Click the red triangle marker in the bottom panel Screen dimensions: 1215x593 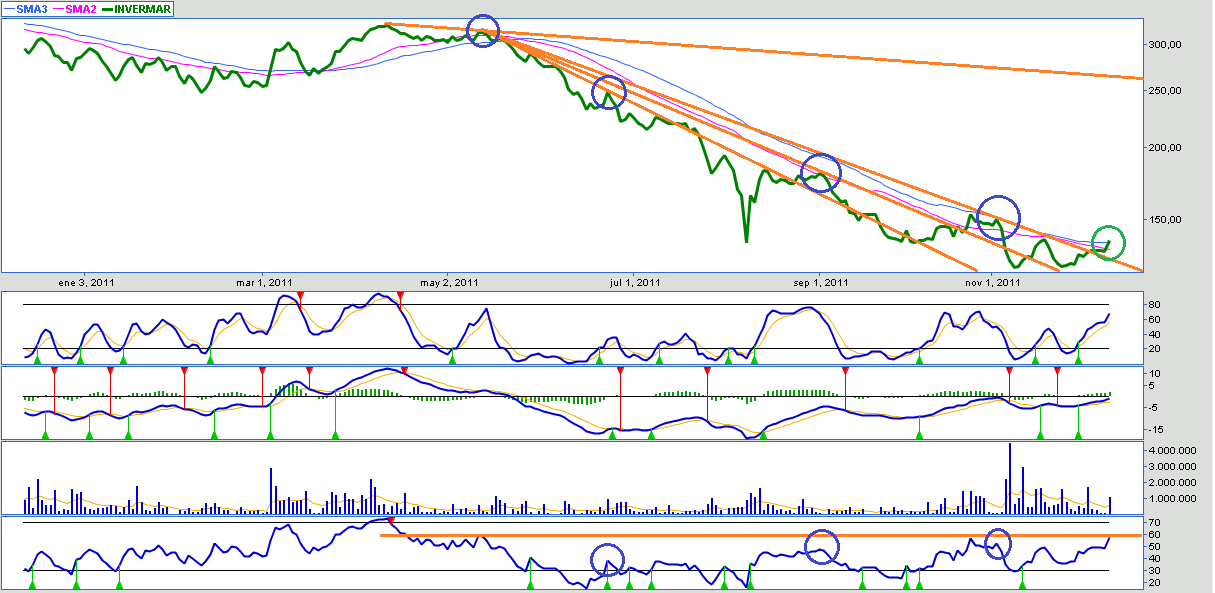pos(391,520)
